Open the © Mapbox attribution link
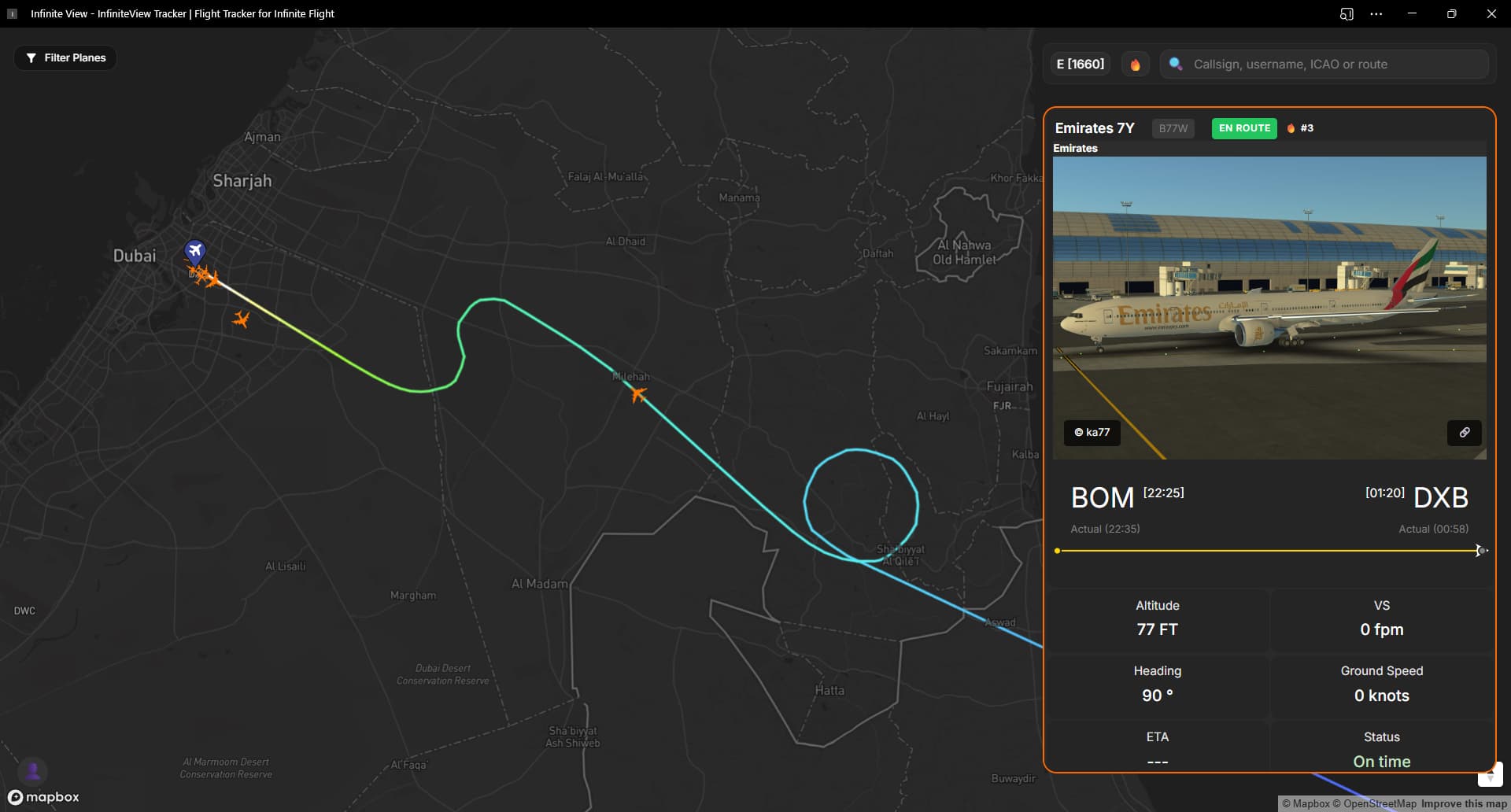Viewport: 1511px width, 812px height. click(1306, 803)
